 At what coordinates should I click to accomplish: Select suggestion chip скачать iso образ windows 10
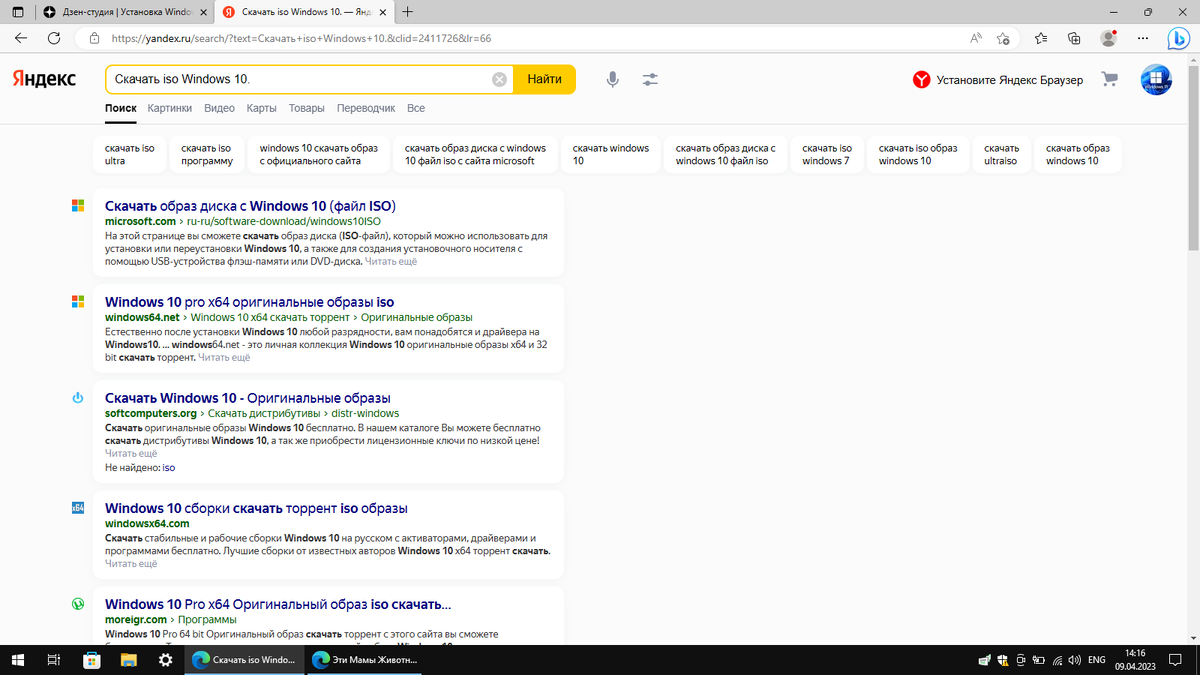[918, 154]
